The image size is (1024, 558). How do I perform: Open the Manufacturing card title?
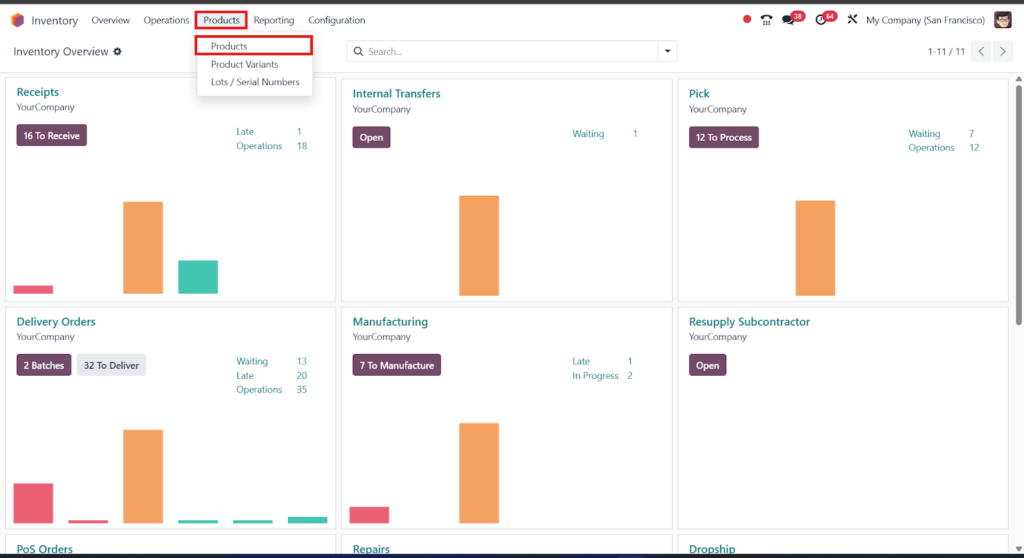click(390, 321)
